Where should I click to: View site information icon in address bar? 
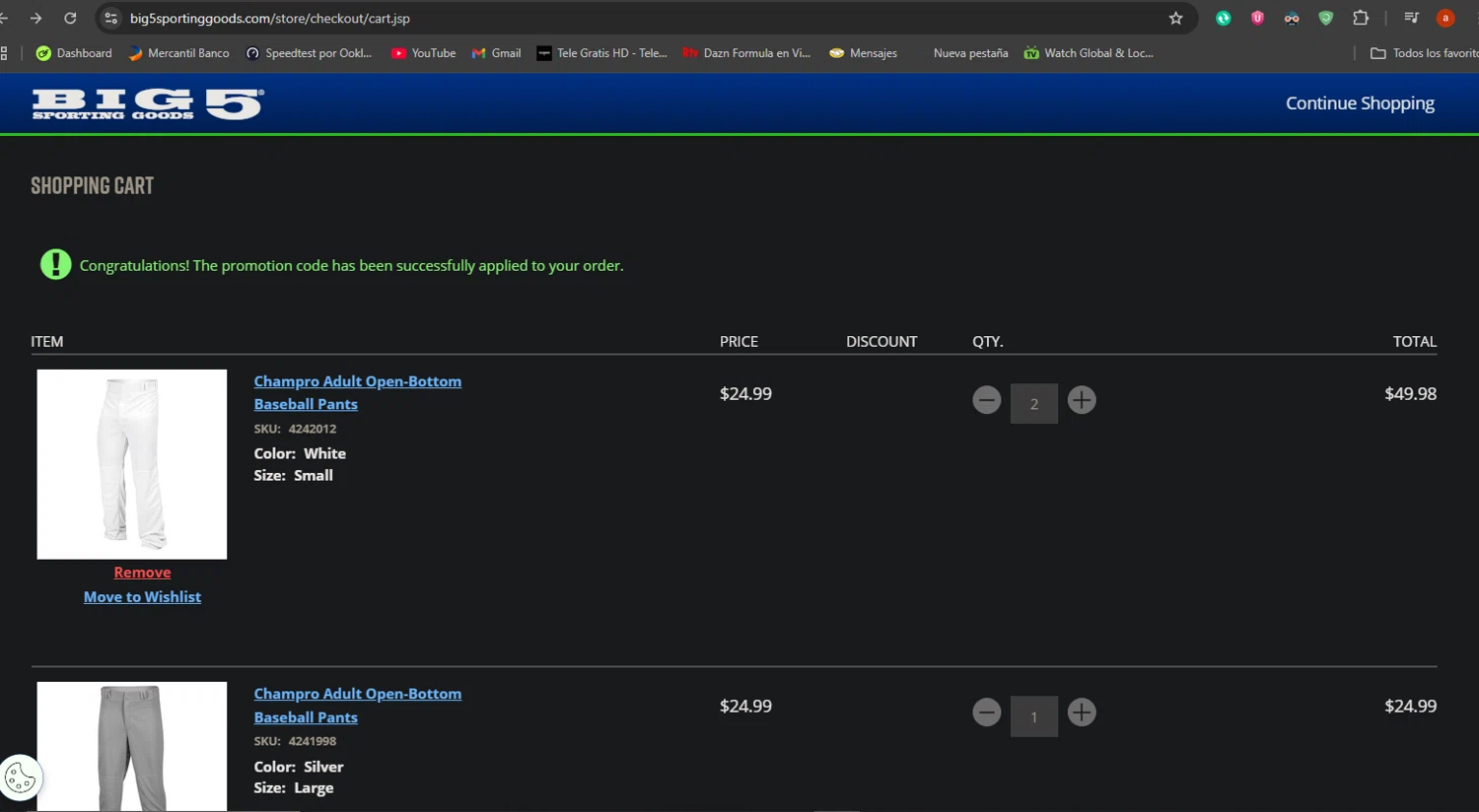pyautogui.click(x=111, y=18)
